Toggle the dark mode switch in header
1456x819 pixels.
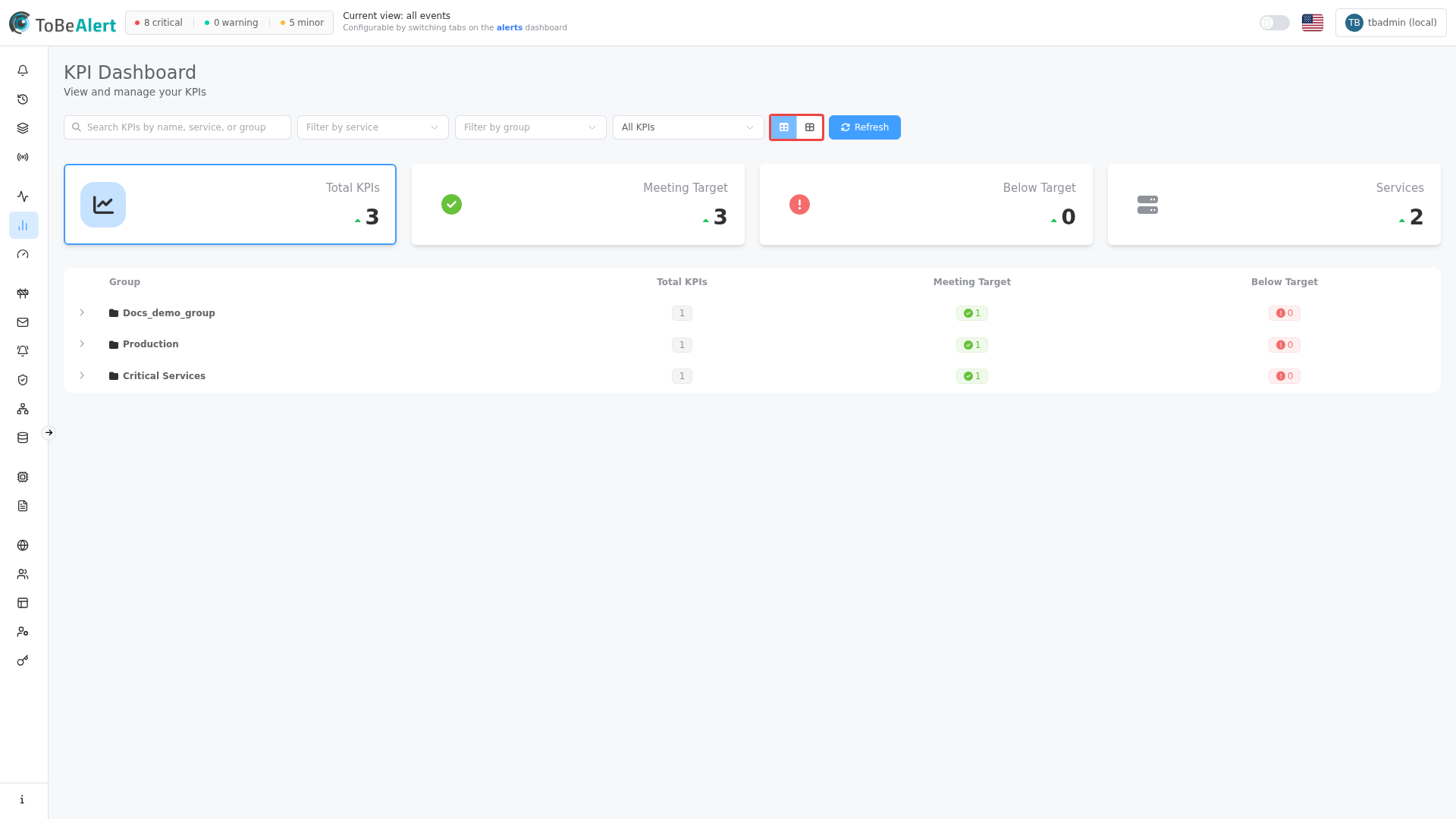1274,23
